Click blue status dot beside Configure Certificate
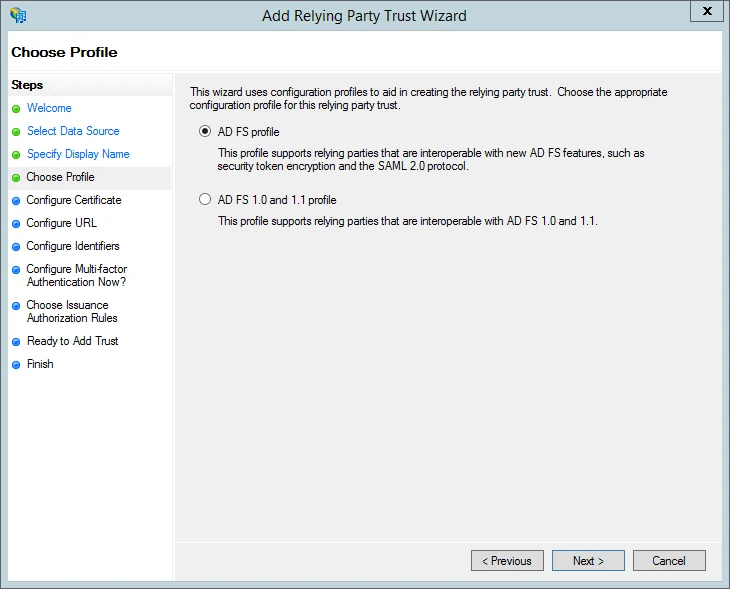This screenshot has height=589, width=730. pyautogui.click(x=16, y=201)
